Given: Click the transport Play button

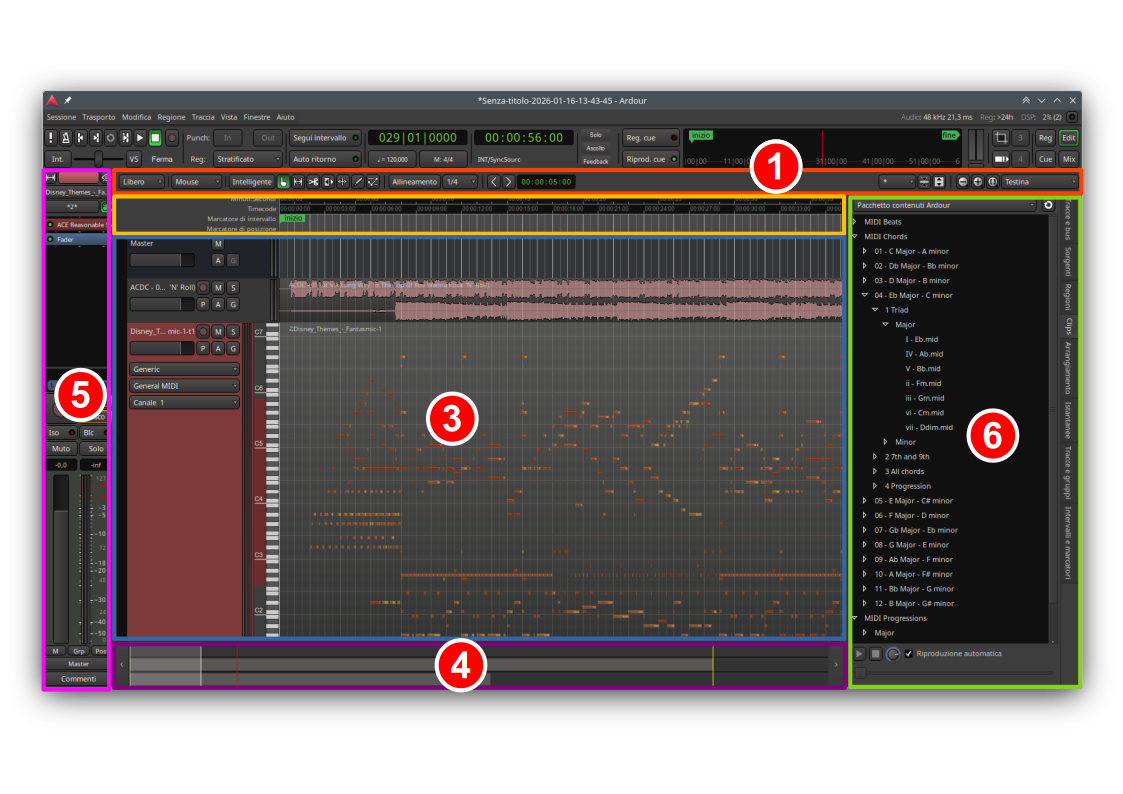Looking at the screenshot, I should coord(140,137).
